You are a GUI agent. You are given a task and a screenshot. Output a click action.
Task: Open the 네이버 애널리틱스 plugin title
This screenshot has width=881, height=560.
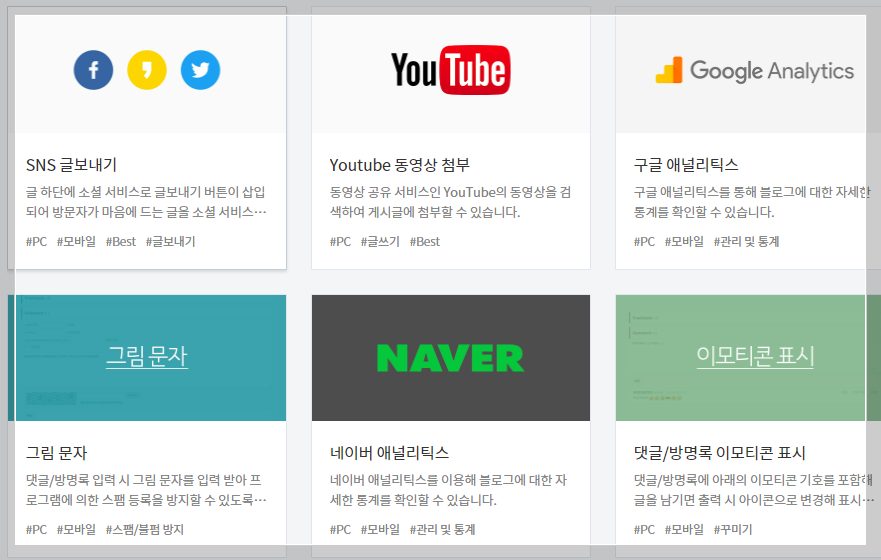click(389, 453)
